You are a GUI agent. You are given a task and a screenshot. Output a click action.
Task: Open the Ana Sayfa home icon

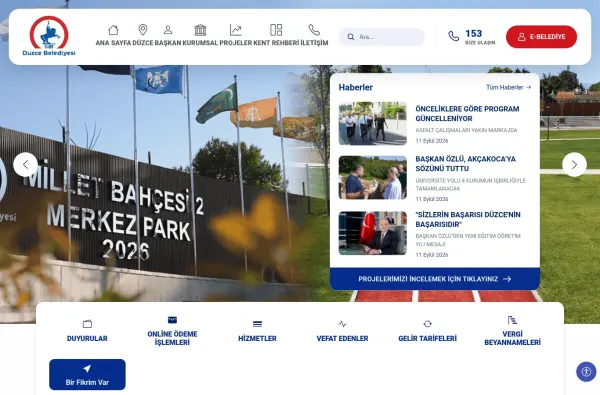(x=113, y=30)
